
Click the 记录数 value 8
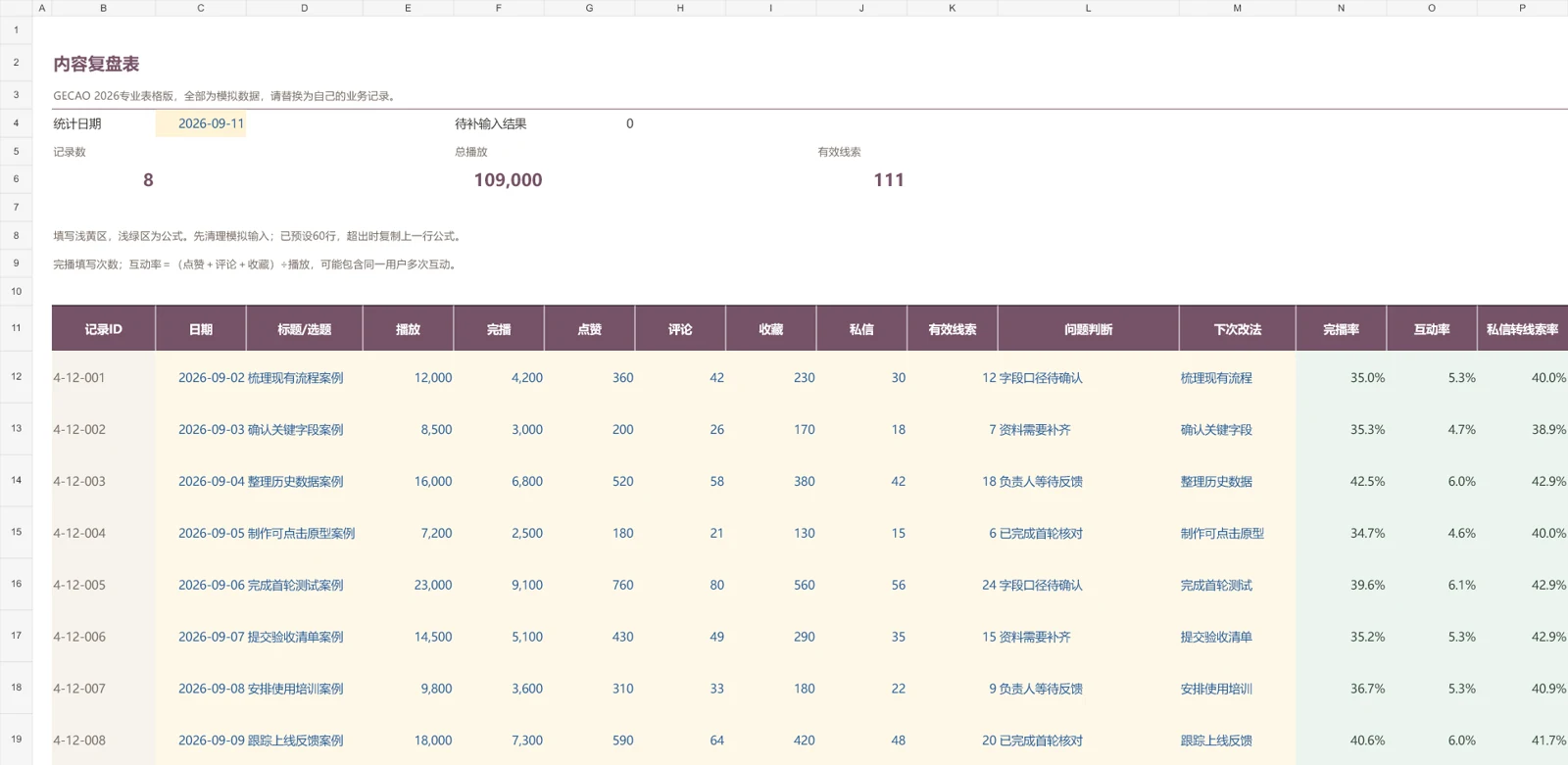(148, 179)
